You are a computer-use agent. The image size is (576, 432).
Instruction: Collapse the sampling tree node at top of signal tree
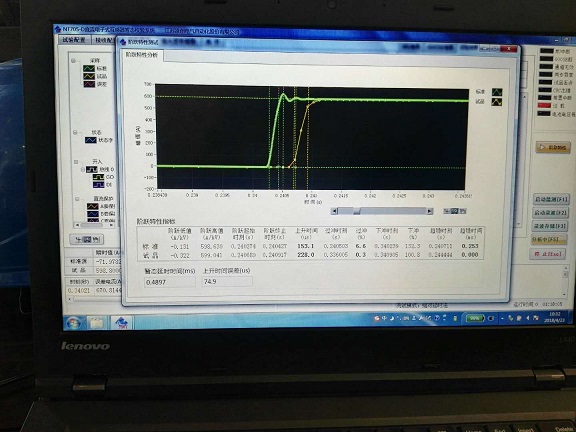73,61
